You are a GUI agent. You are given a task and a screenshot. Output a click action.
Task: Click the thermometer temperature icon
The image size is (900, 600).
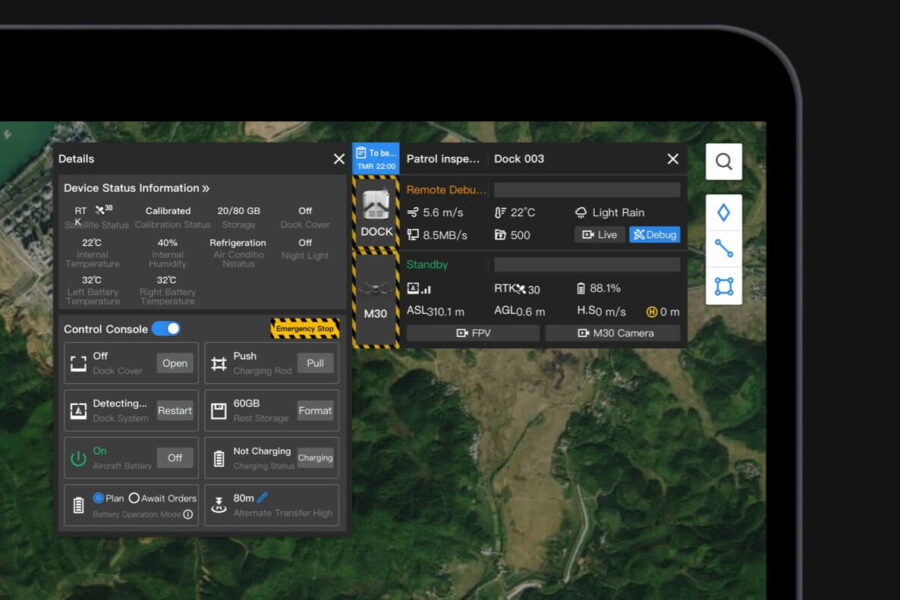pyautogui.click(x=501, y=212)
